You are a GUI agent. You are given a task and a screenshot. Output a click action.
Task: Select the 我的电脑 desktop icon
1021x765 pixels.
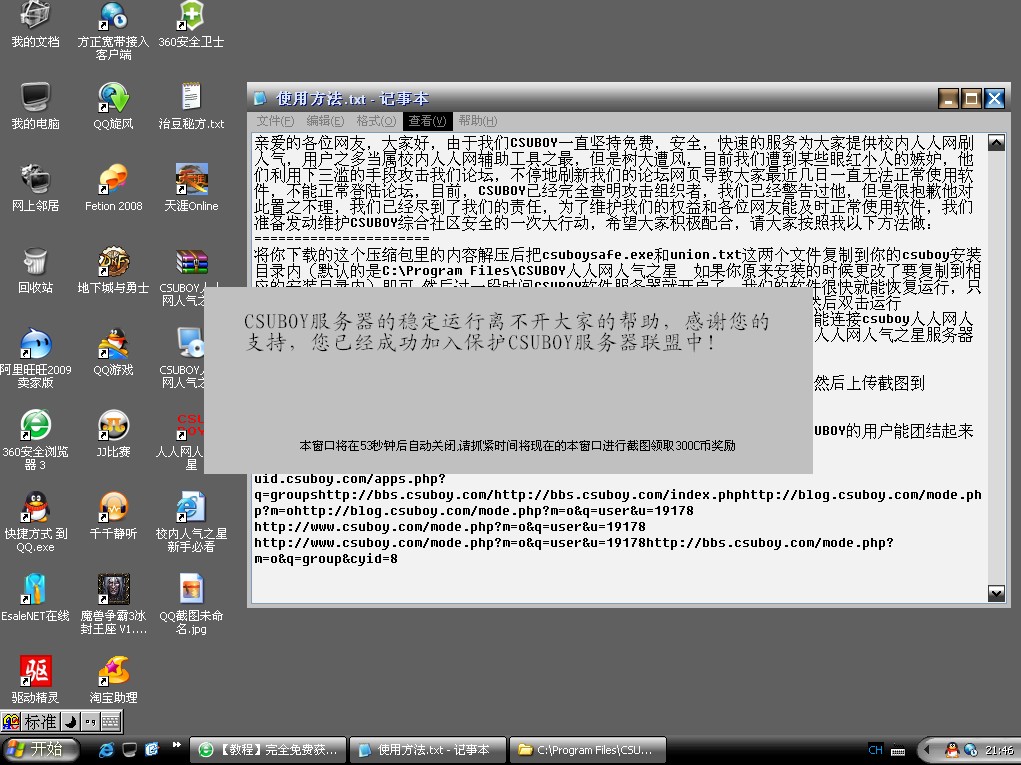click(x=35, y=105)
